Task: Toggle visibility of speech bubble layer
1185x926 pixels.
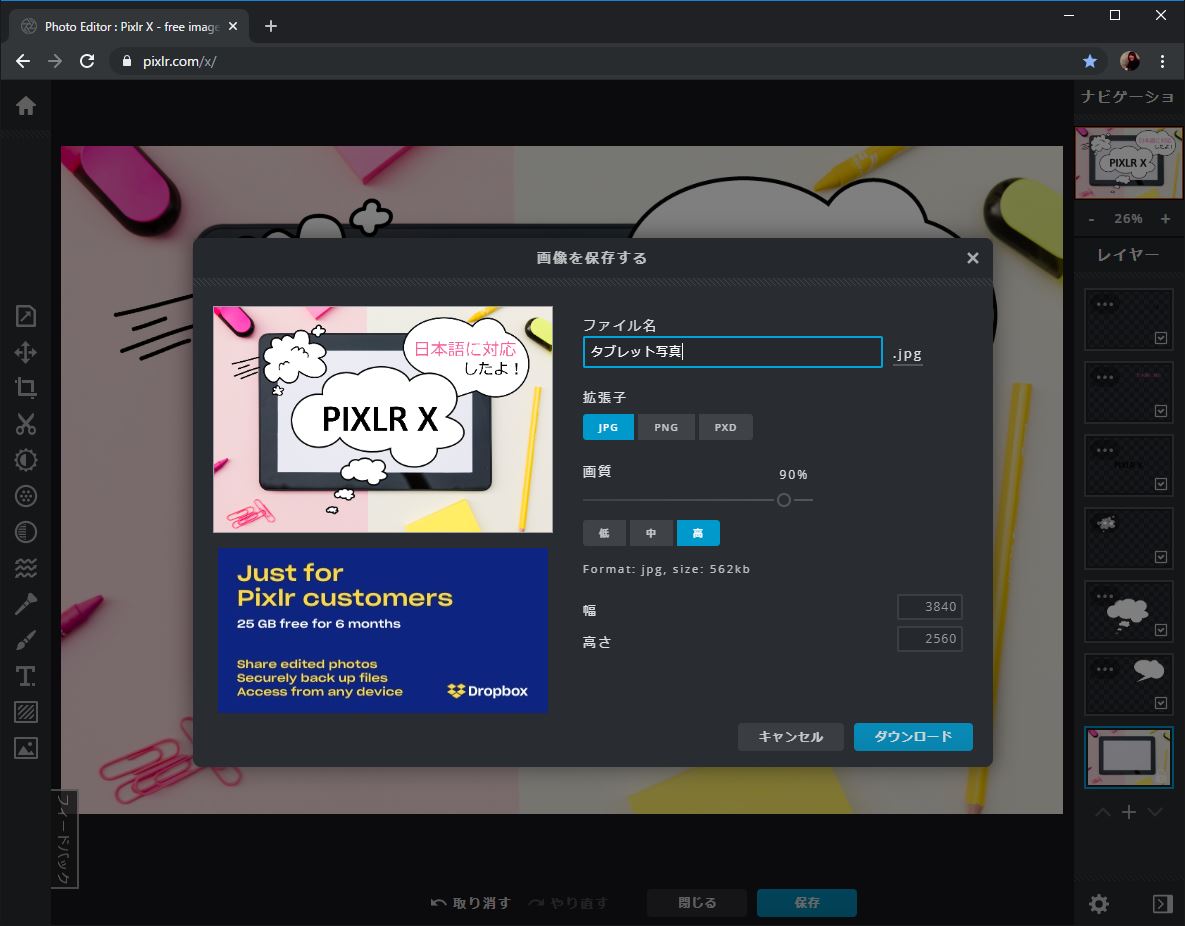Action: pos(1161,703)
